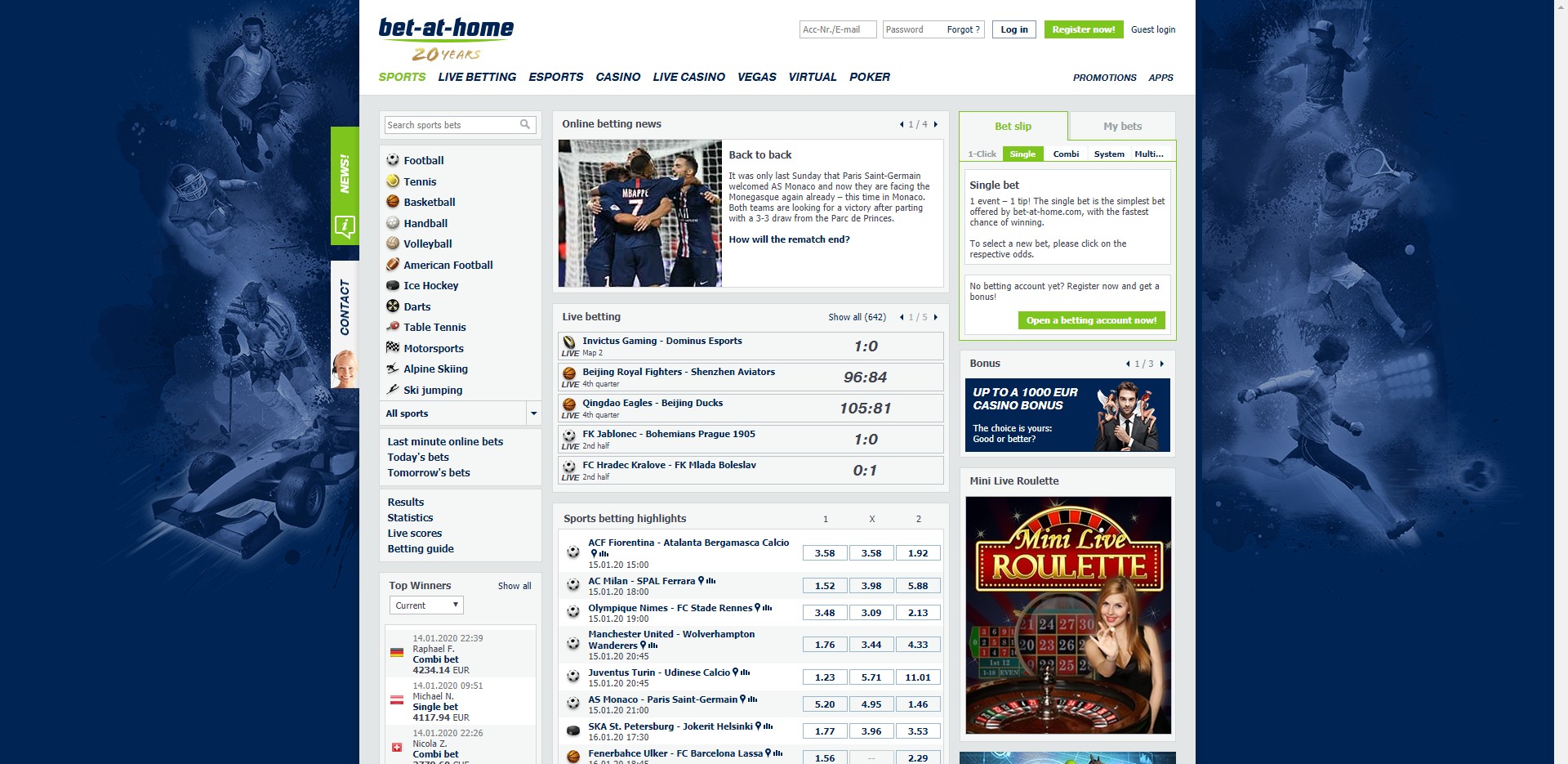Open the APPS link

1160,78
